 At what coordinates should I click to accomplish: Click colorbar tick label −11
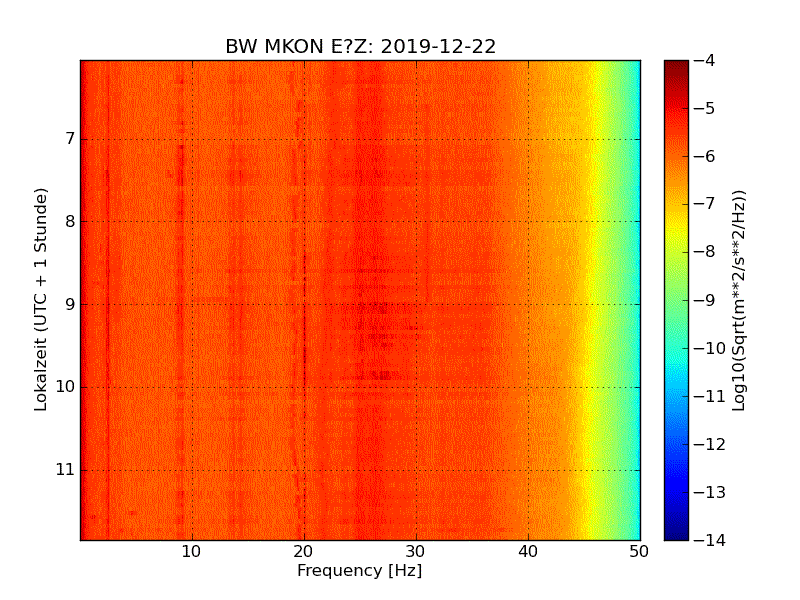(x=710, y=396)
